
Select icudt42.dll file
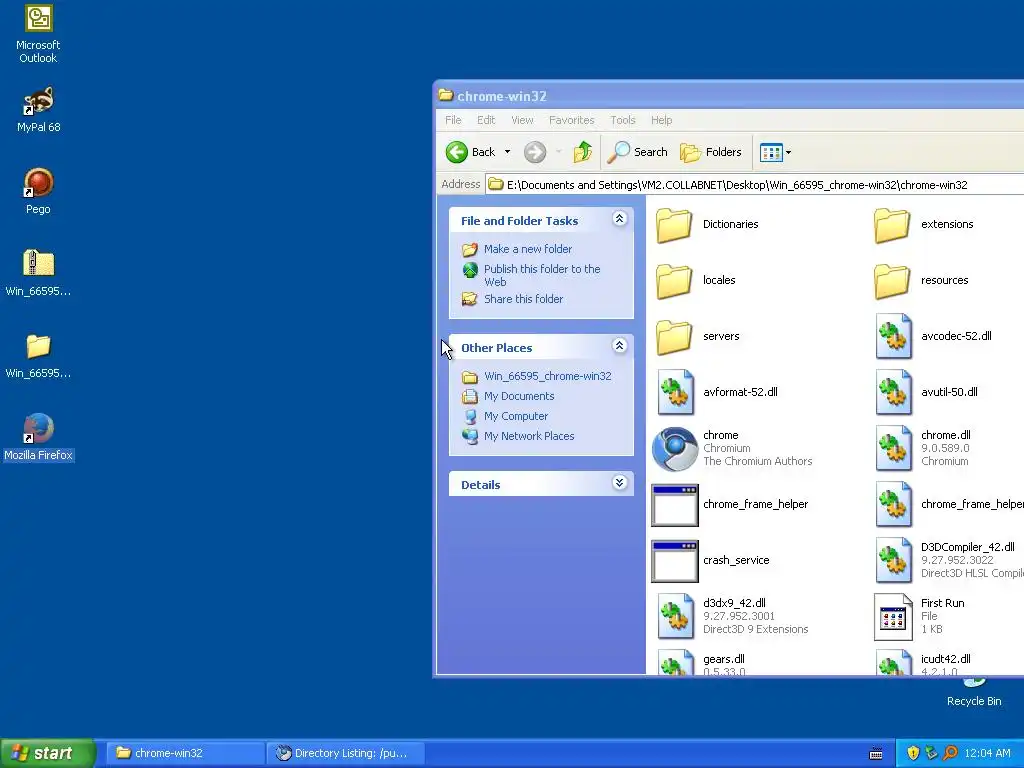[x=922, y=662]
